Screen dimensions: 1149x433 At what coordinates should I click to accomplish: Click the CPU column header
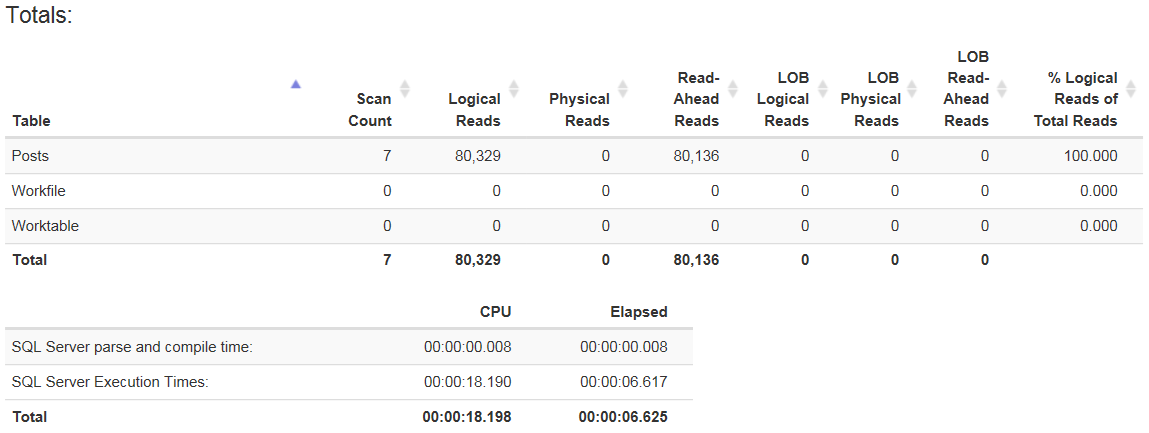coord(495,312)
